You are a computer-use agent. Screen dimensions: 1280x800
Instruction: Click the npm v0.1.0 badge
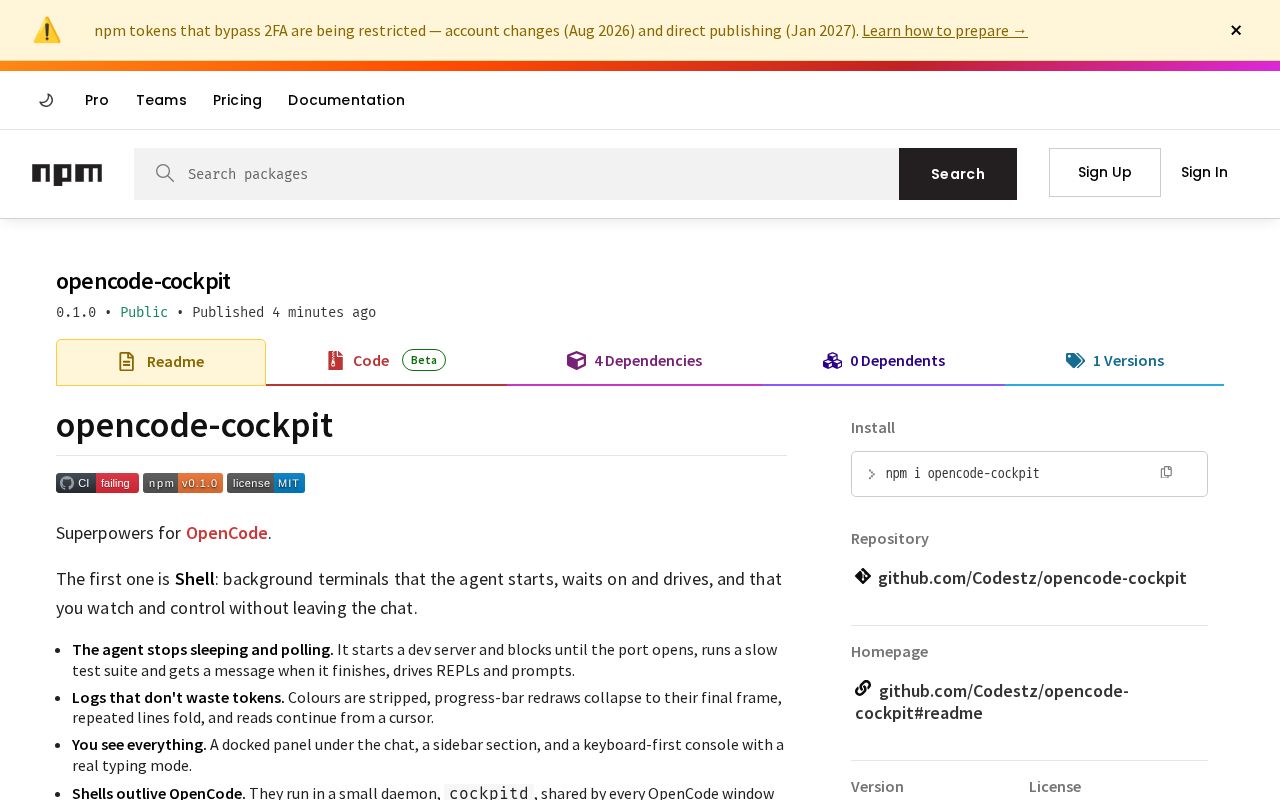183,483
